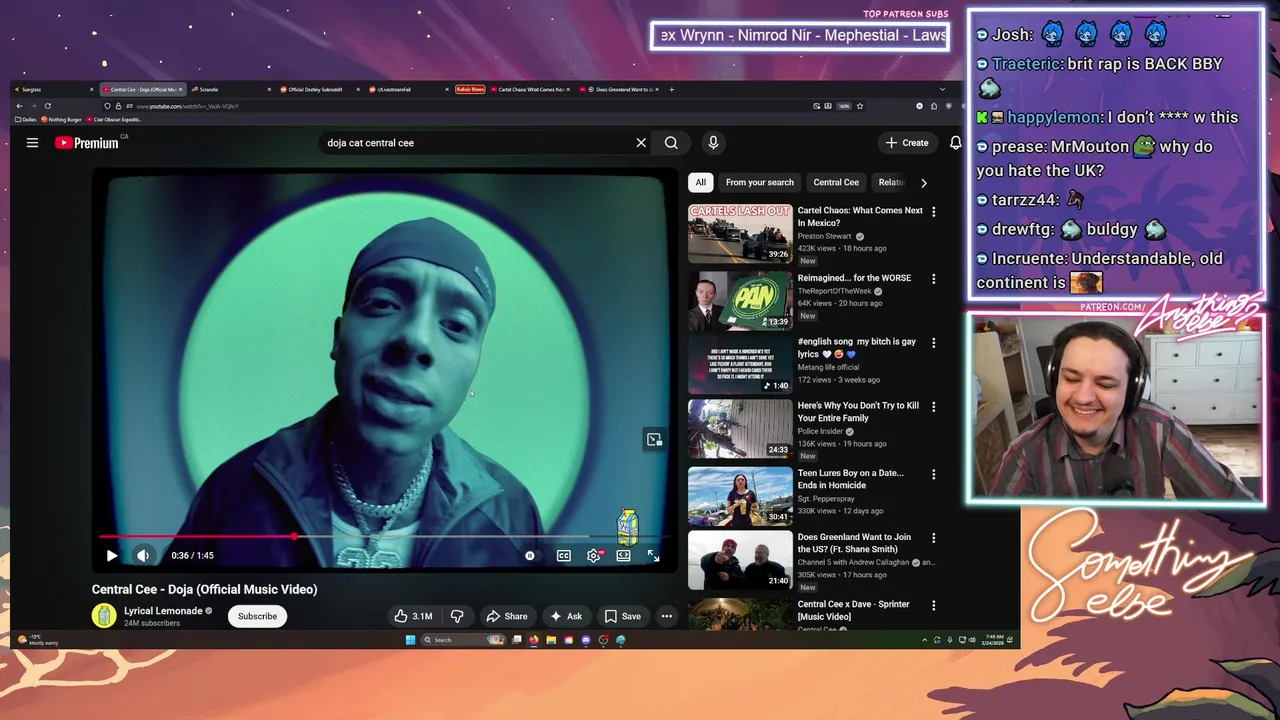
Task: Go to YouTube Premium home logo
Action: pyautogui.click(x=87, y=143)
